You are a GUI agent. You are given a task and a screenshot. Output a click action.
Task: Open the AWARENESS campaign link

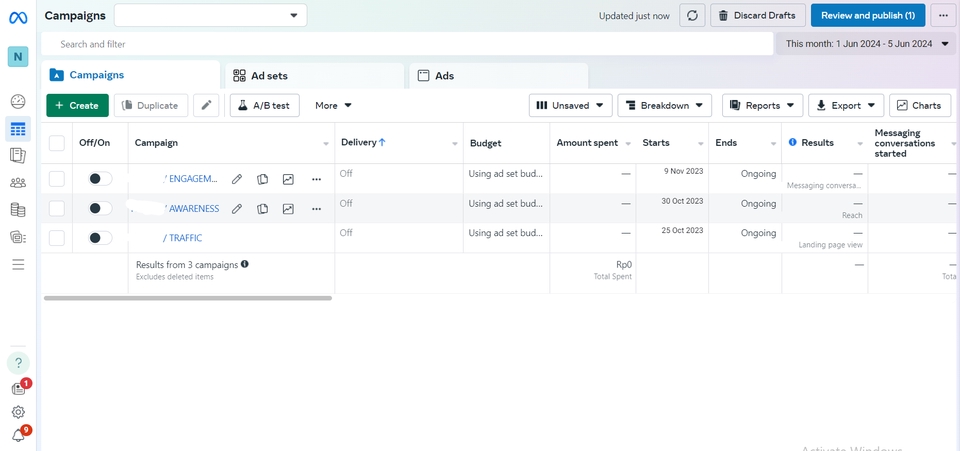pos(191,209)
